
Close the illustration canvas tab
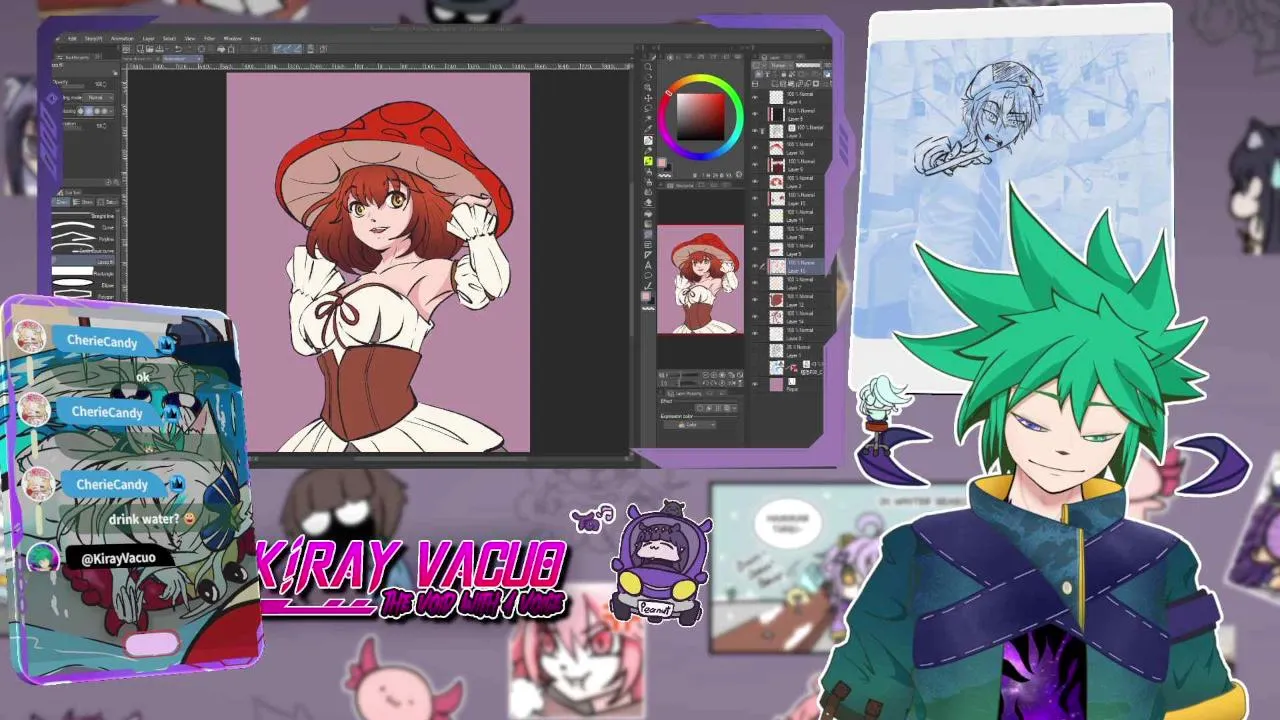click(x=199, y=59)
